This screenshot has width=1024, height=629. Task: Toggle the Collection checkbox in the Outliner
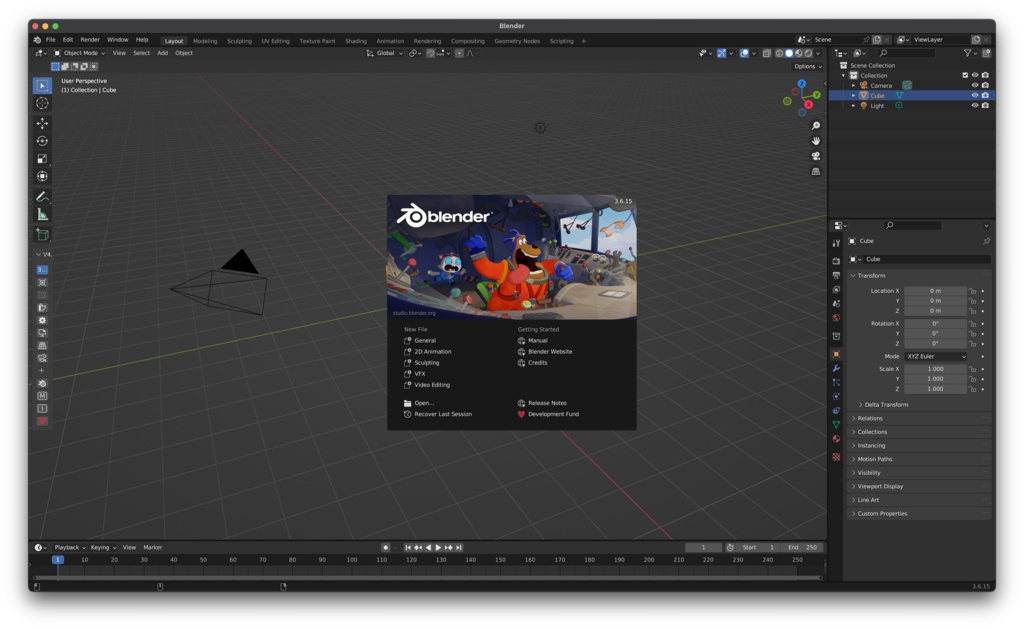pyautogui.click(x=965, y=75)
